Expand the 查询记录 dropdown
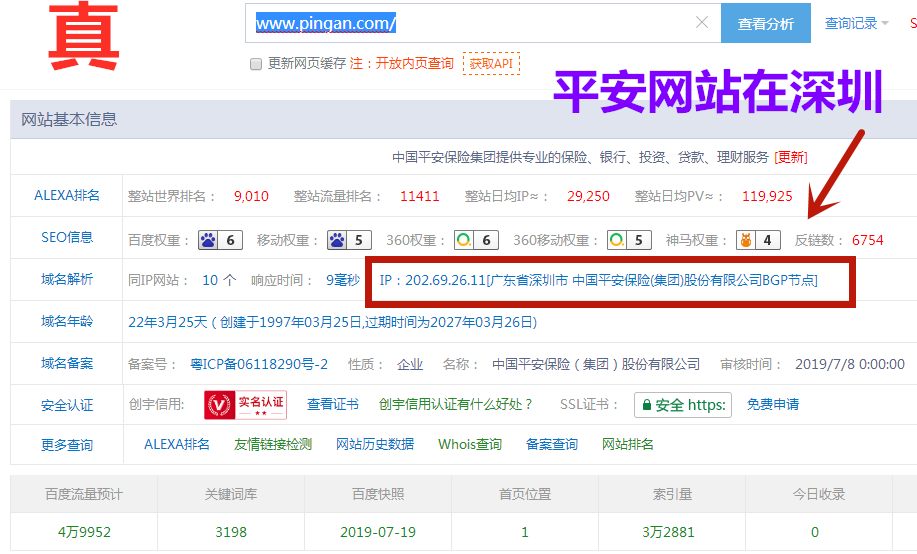 [856, 23]
